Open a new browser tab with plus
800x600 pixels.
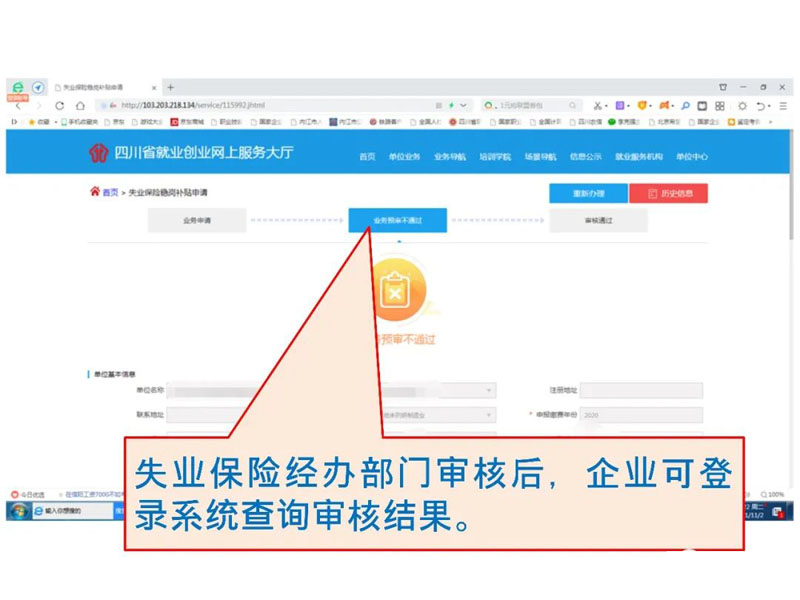click(x=170, y=87)
